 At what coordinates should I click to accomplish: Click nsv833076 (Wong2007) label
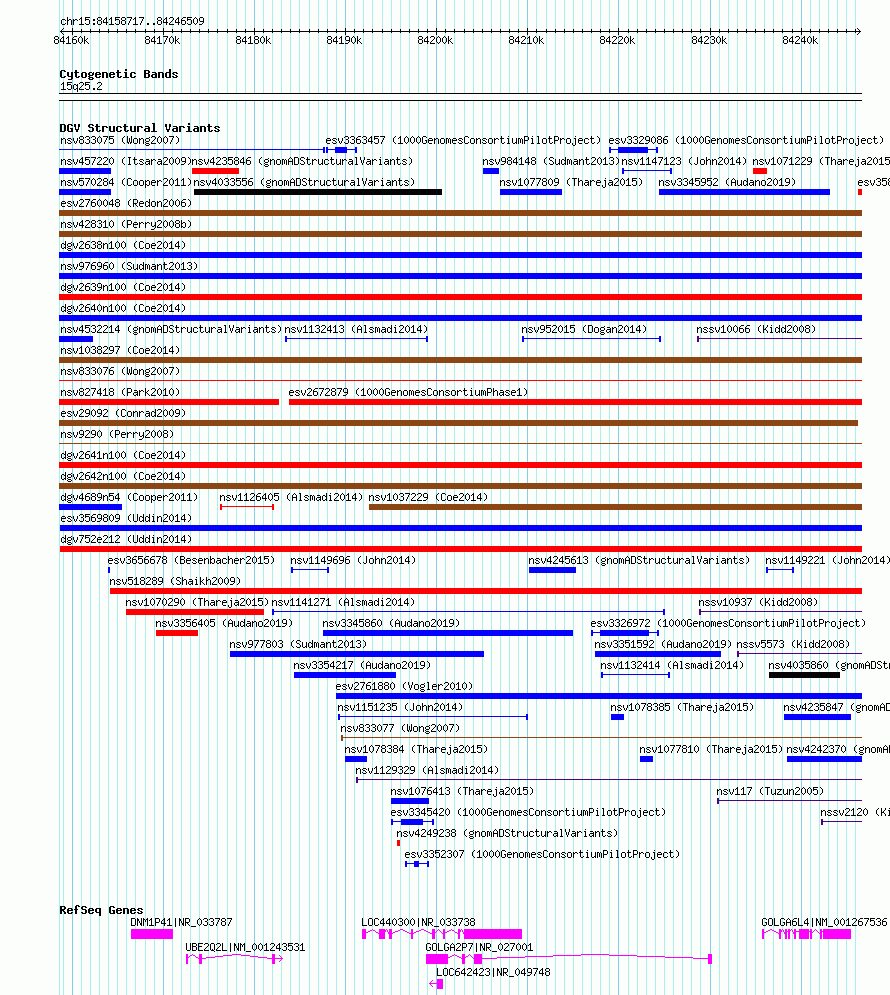pos(120,371)
